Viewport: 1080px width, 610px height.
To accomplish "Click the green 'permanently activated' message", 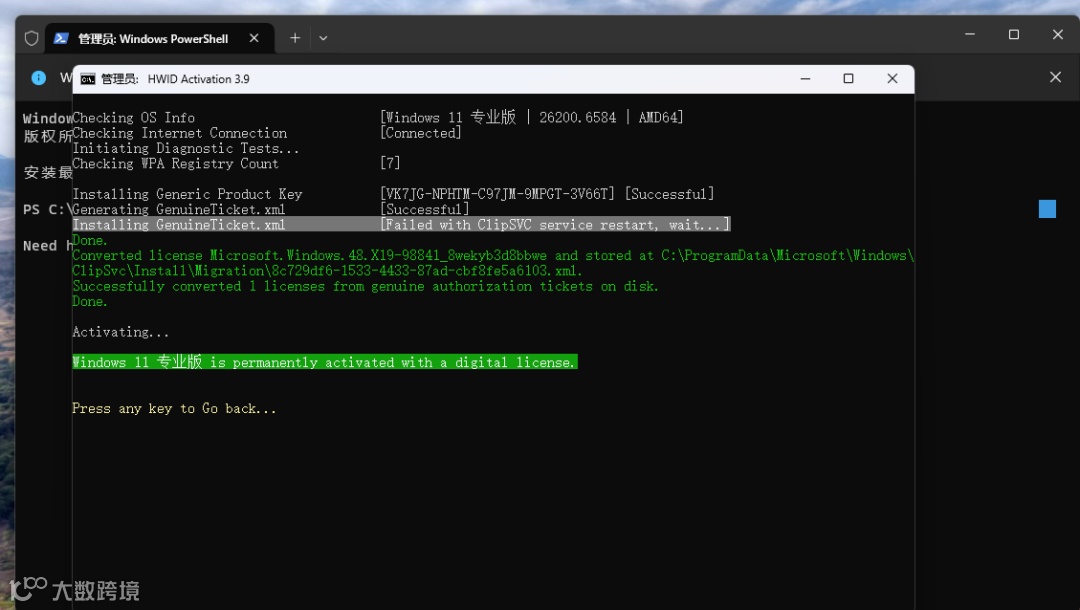I will coord(324,362).
